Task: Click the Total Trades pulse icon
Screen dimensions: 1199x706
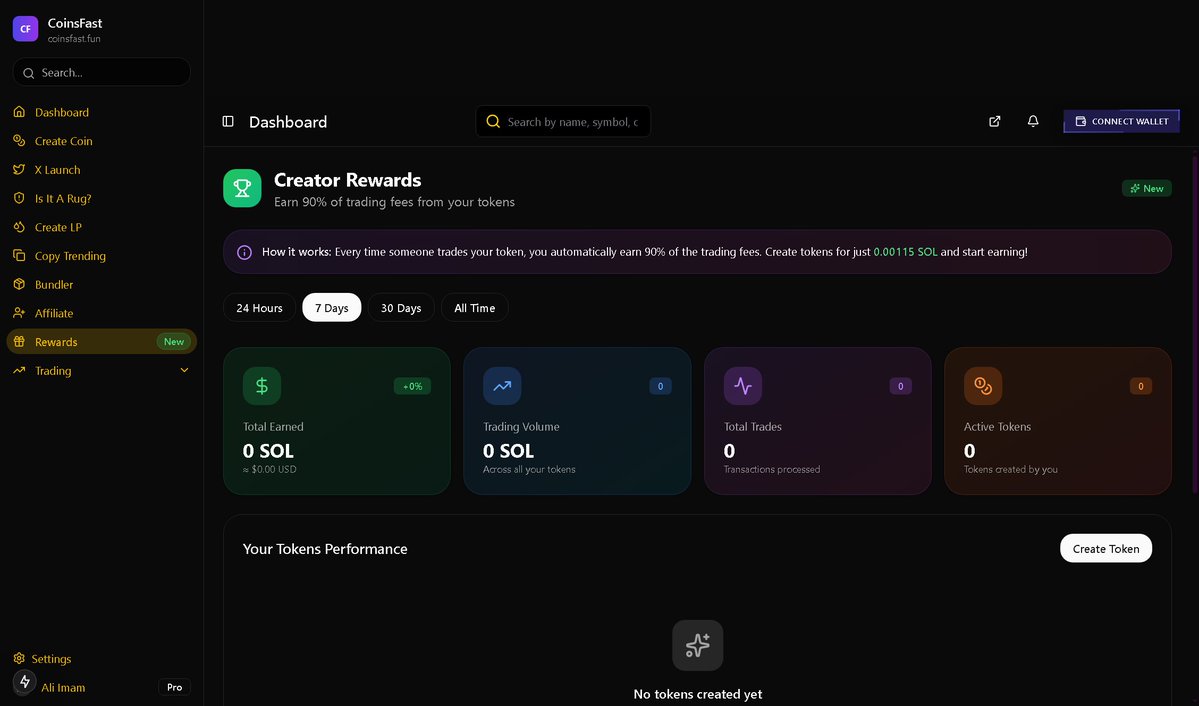Action: [x=742, y=386]
